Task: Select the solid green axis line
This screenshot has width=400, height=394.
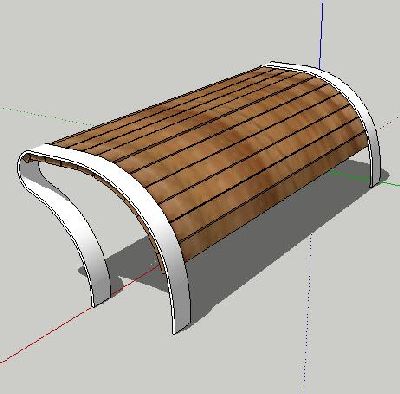Action: click(390, 183)
